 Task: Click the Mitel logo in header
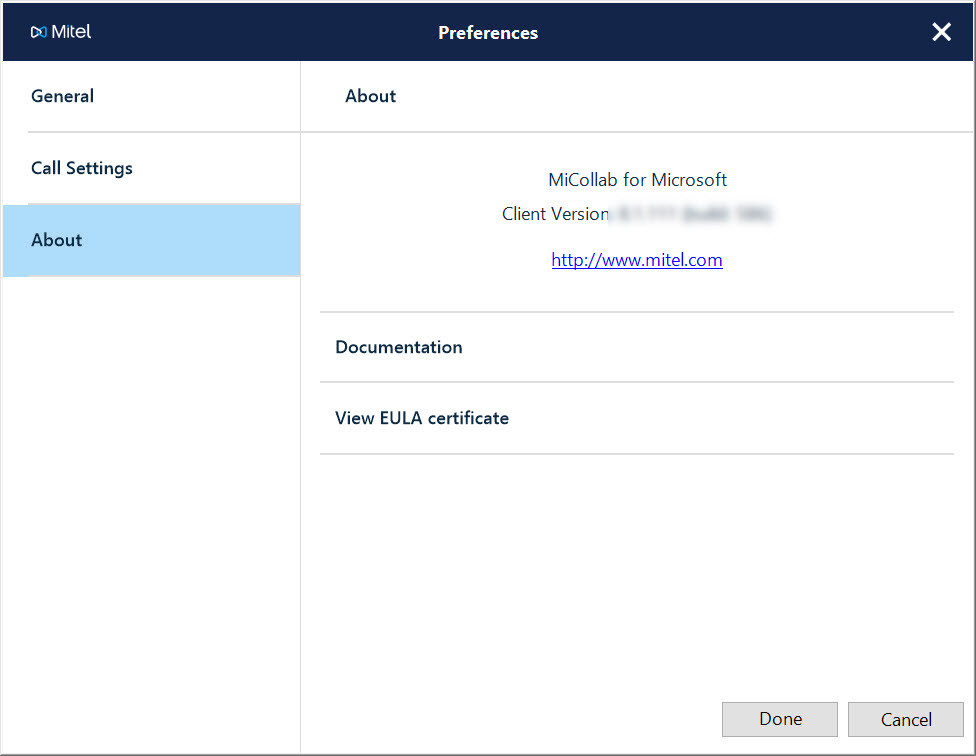coord(61,32)
